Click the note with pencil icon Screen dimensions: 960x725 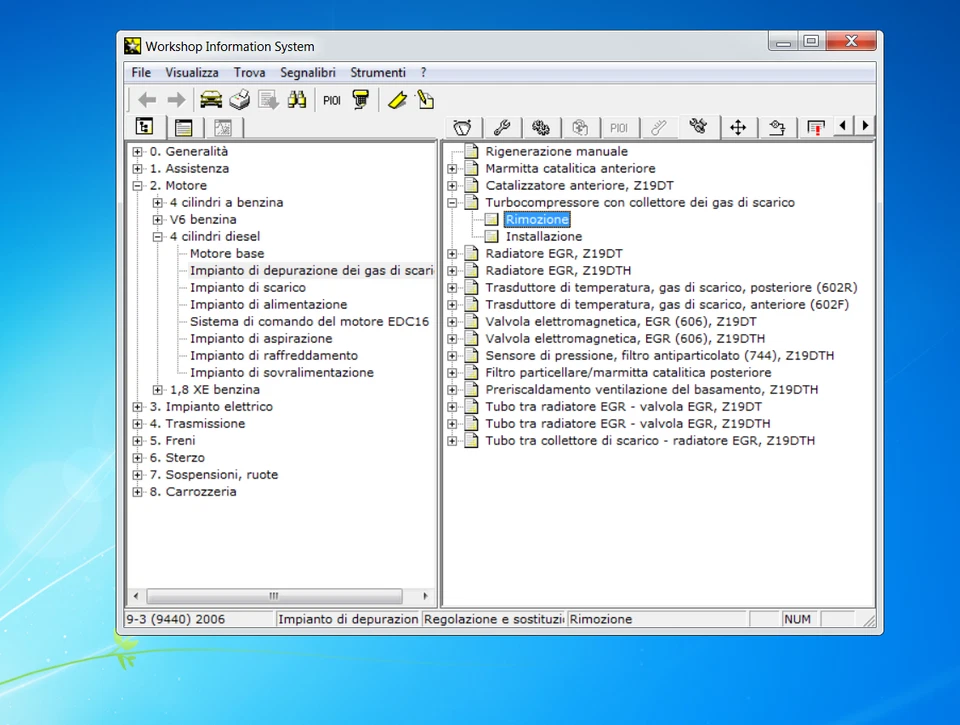(425, 99)
